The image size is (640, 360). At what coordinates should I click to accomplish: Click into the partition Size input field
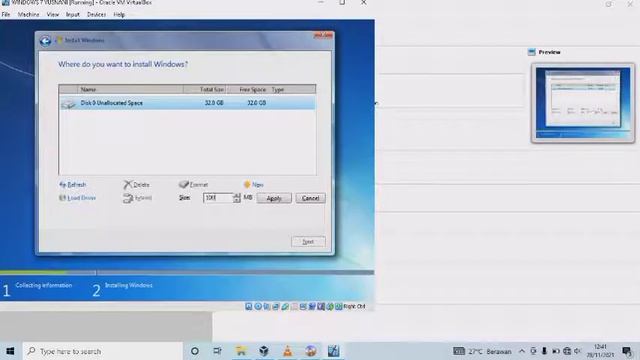(218, 198)
